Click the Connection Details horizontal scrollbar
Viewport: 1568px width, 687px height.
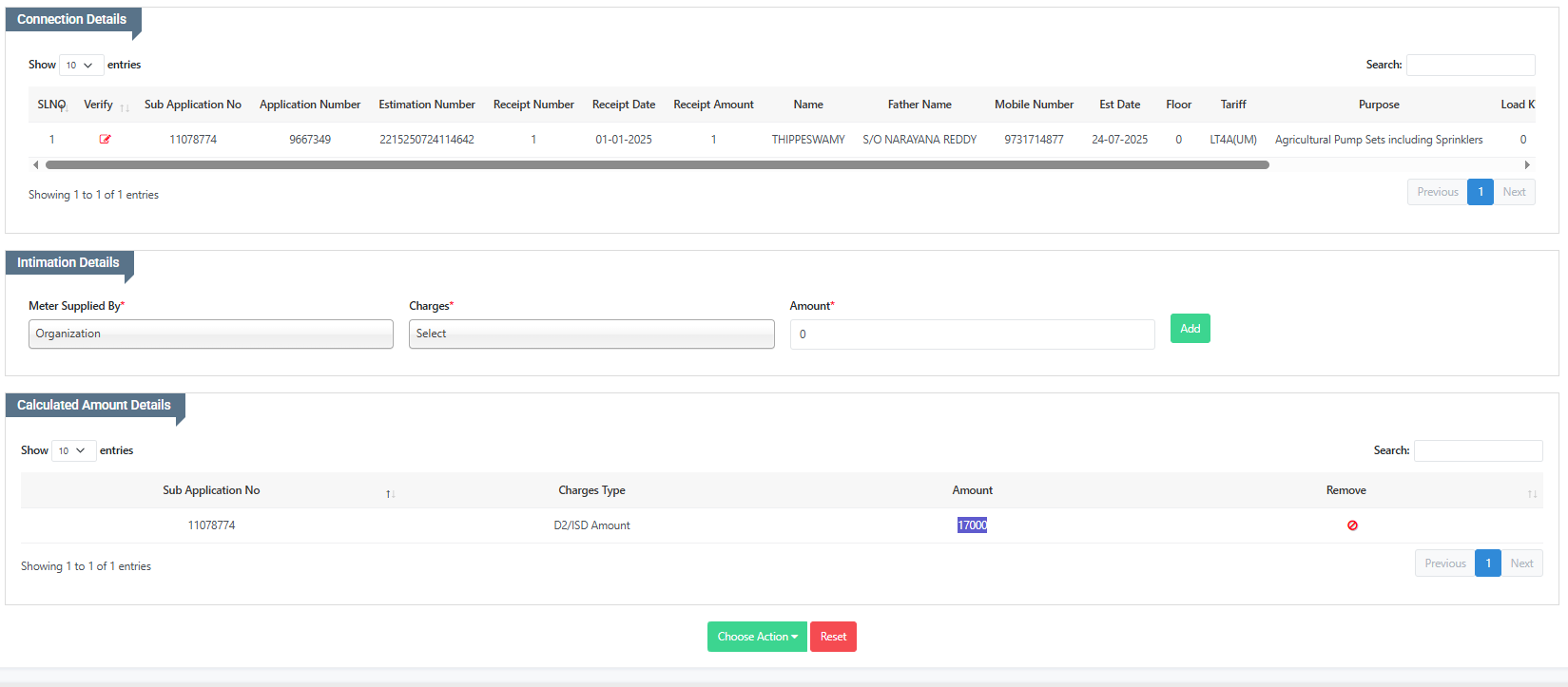pos(656,165)
